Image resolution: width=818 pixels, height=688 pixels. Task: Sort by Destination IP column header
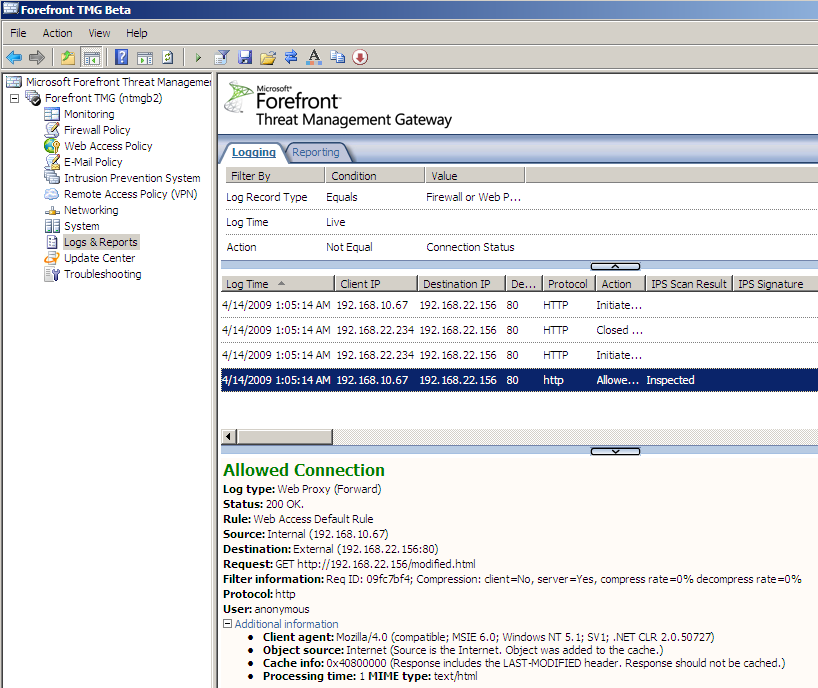[461, 284]
